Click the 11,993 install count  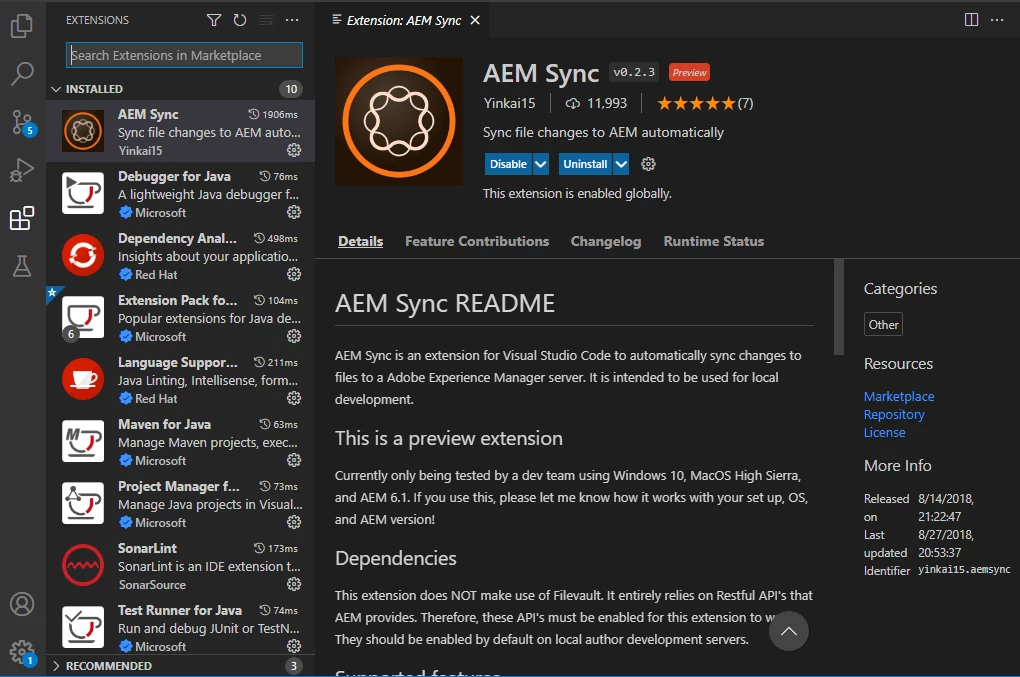(x=597, y=103)
